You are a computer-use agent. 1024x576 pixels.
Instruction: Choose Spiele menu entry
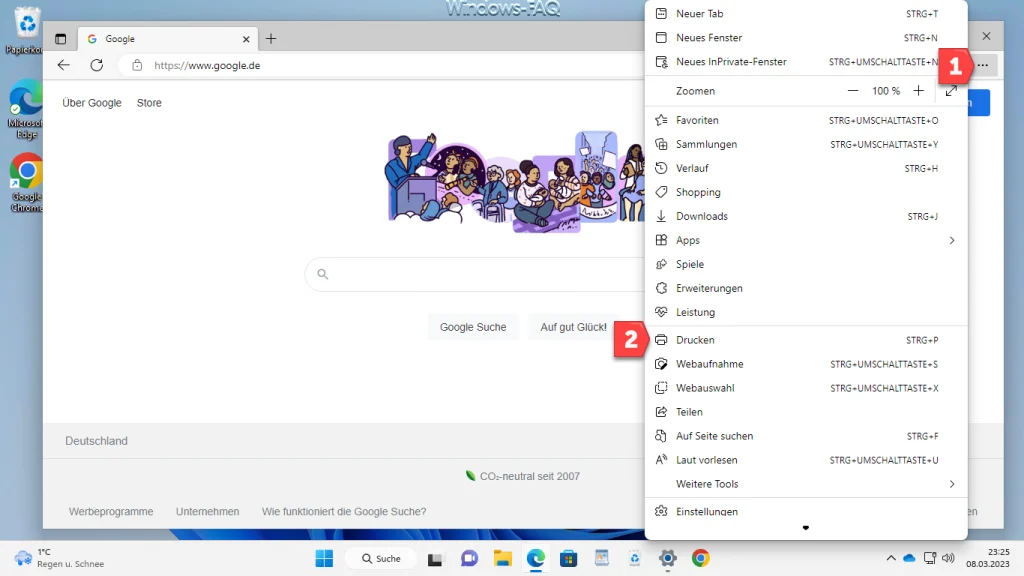[806, 264]
